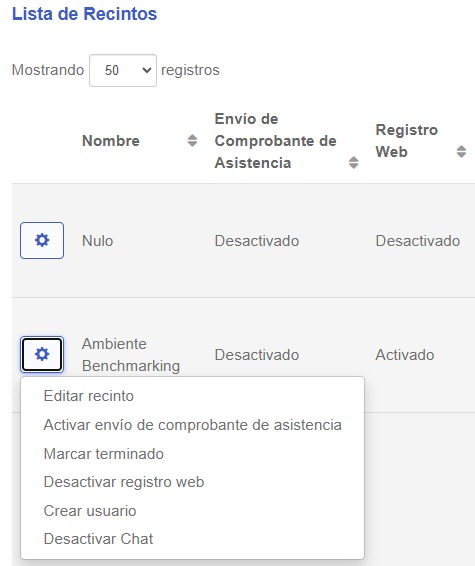The width and height of the screenshot is (475, 566).
Task: Click Activado status in Ambiente Benchmarking row
Action: pyautogui.click(x=405, y=355)
